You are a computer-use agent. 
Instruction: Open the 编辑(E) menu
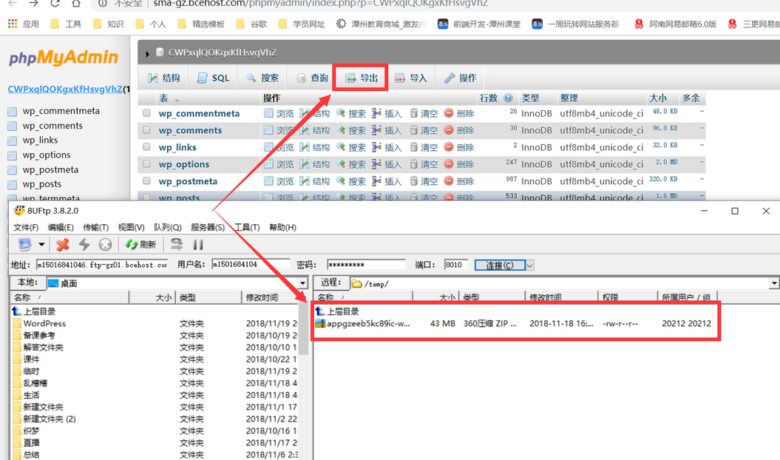click(61, 227)
